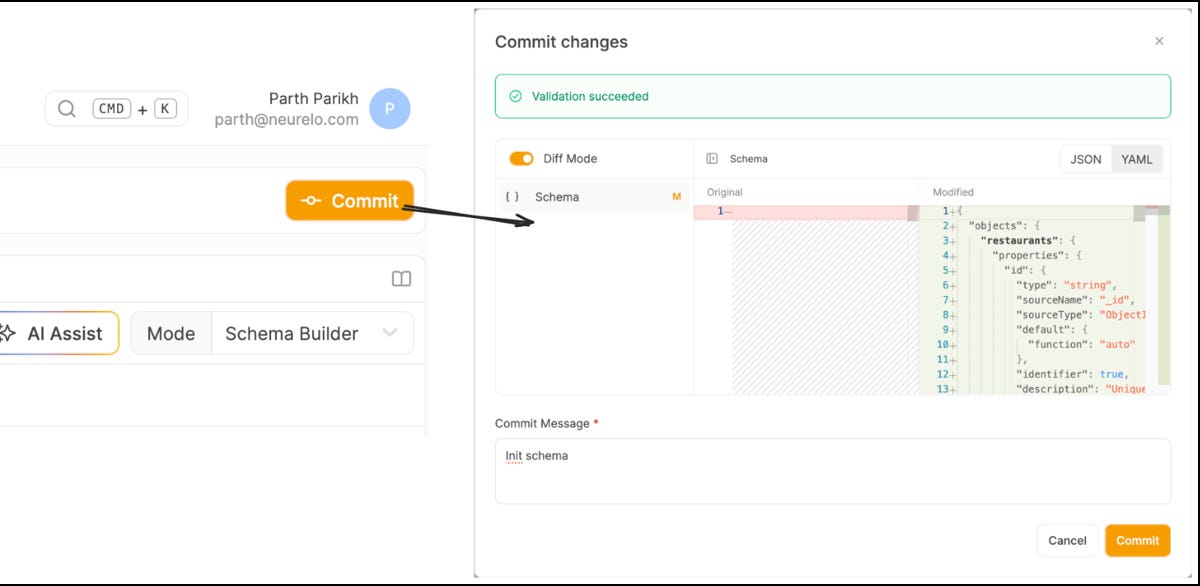Open the Schema Builder mode dropdown
Image resolution: width=1200 pixels, height=586 pixels.
[312, 333]
